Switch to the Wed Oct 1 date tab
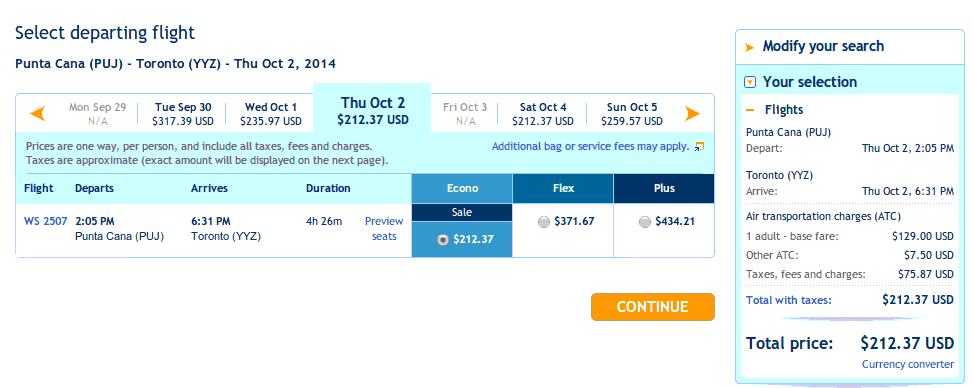Image resolution: width=973 pixels, height=388 pixels. [271, 114]
